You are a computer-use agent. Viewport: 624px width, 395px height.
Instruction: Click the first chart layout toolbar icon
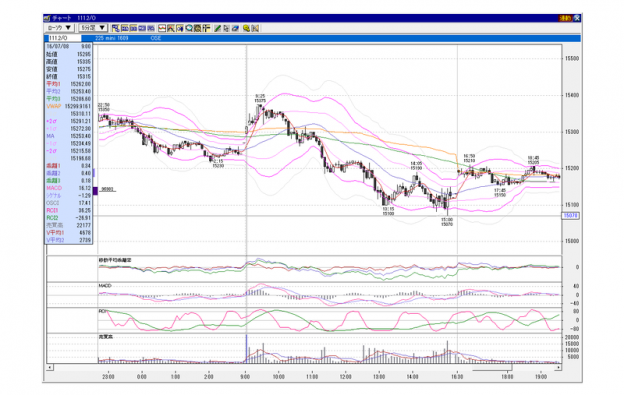115,28
